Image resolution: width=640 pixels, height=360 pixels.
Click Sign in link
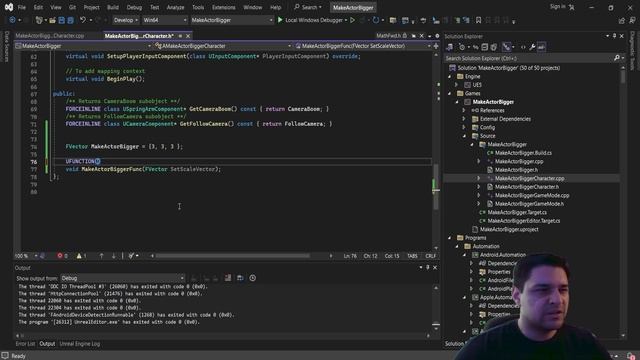click(558, 7)
